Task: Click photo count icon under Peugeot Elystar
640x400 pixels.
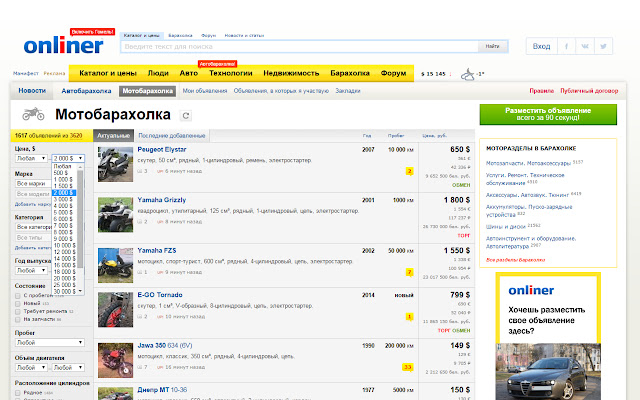Action: pyautogui.click(x=140, y=171)
